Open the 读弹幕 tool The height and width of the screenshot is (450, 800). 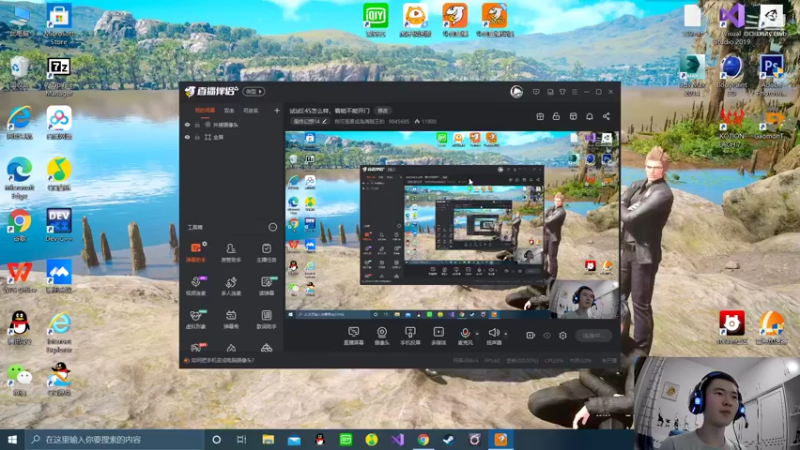click(266, 286)
